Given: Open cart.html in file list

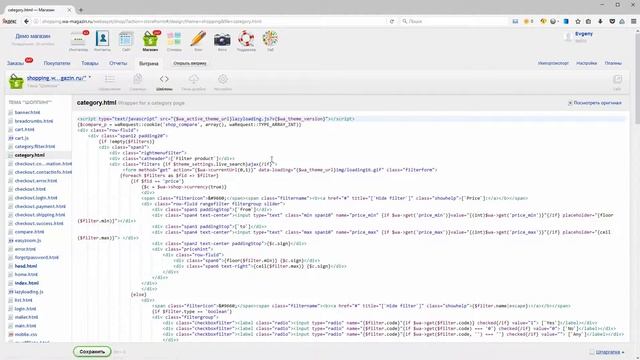Looking at the screenshot, I should pos(24,129).
